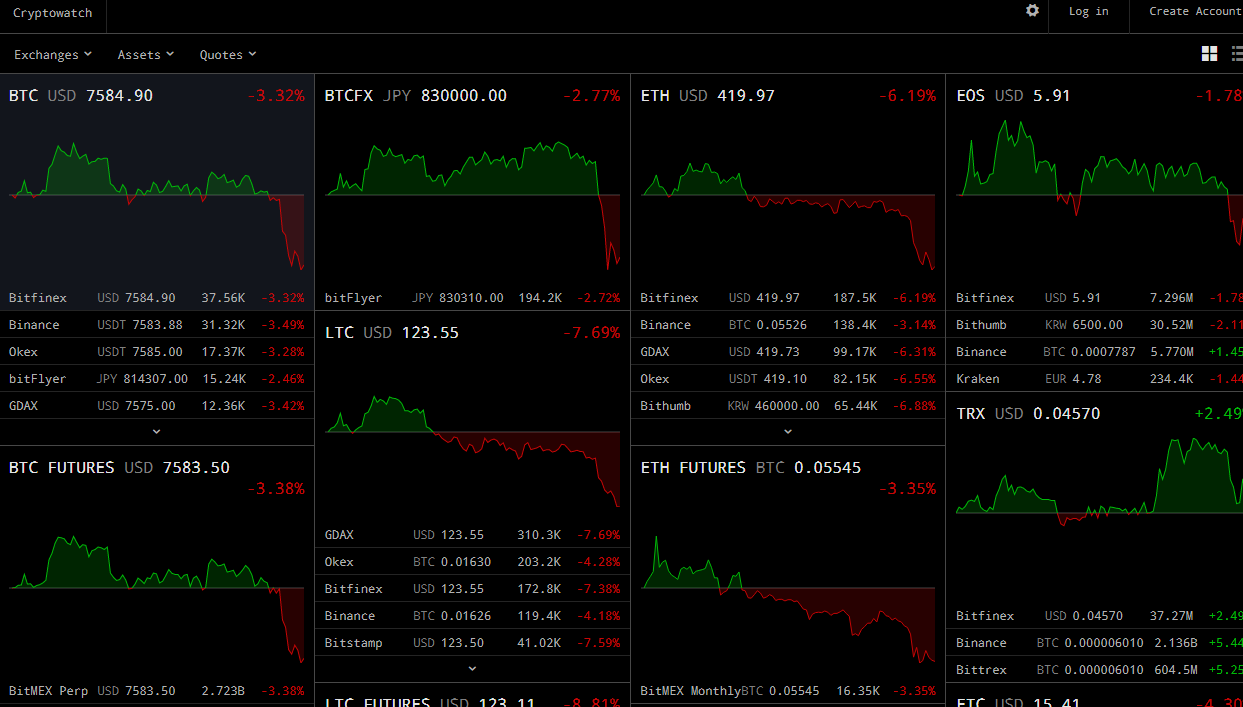Select Bithumb KRW 460000.00 row
The image size is (1243, 707).
[x=788, y=406]
